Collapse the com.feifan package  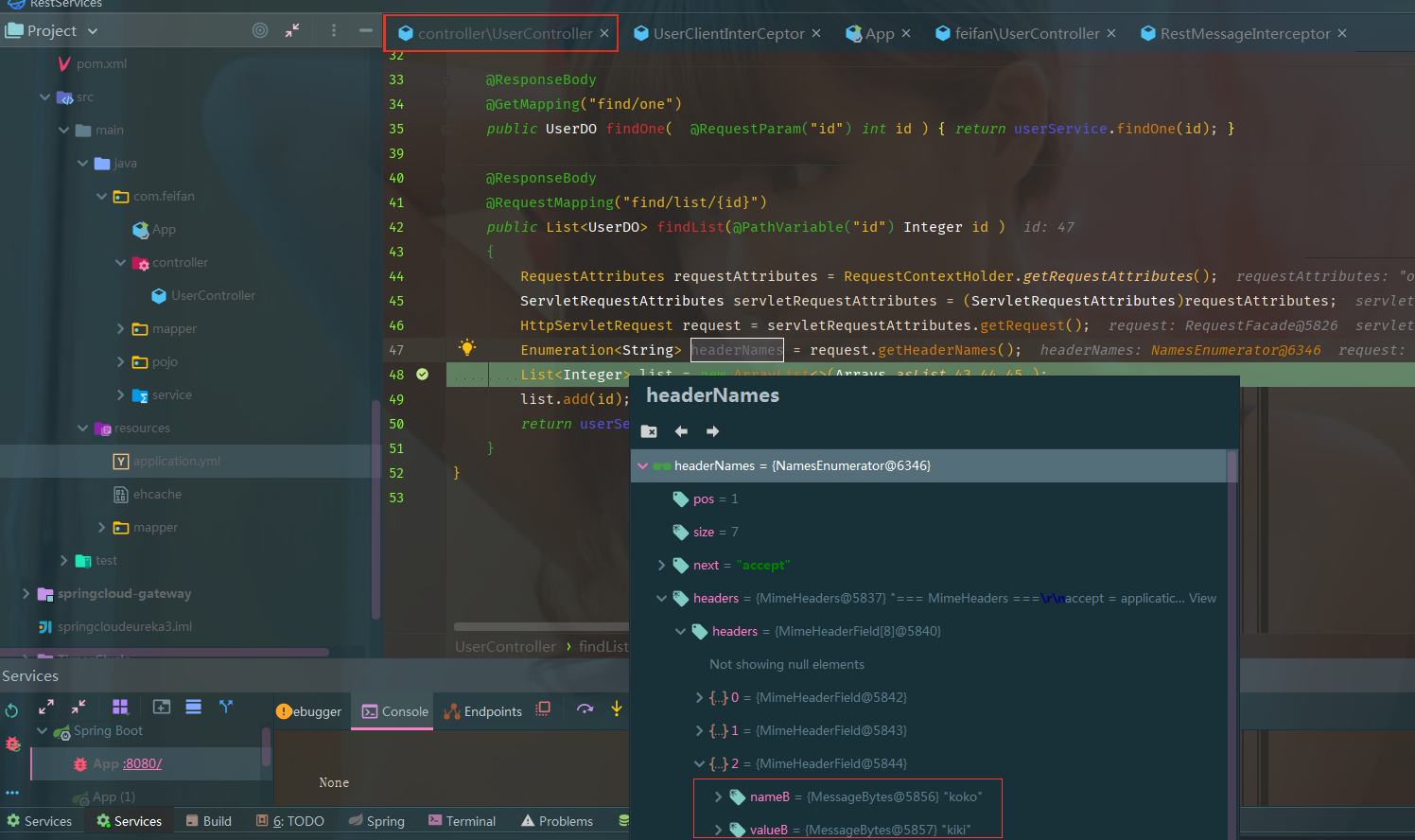pos(101,196)
